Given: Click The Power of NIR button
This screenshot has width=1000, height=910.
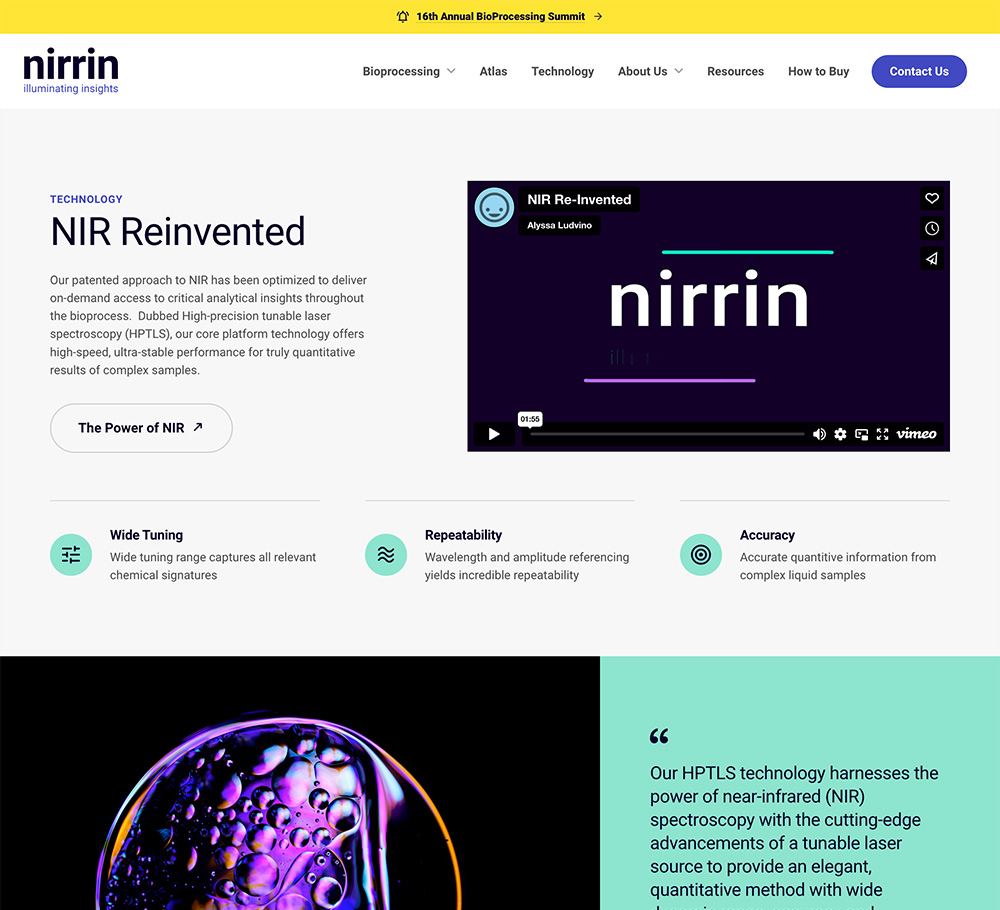Looking at the screenshot, I should tap(141, 428).
